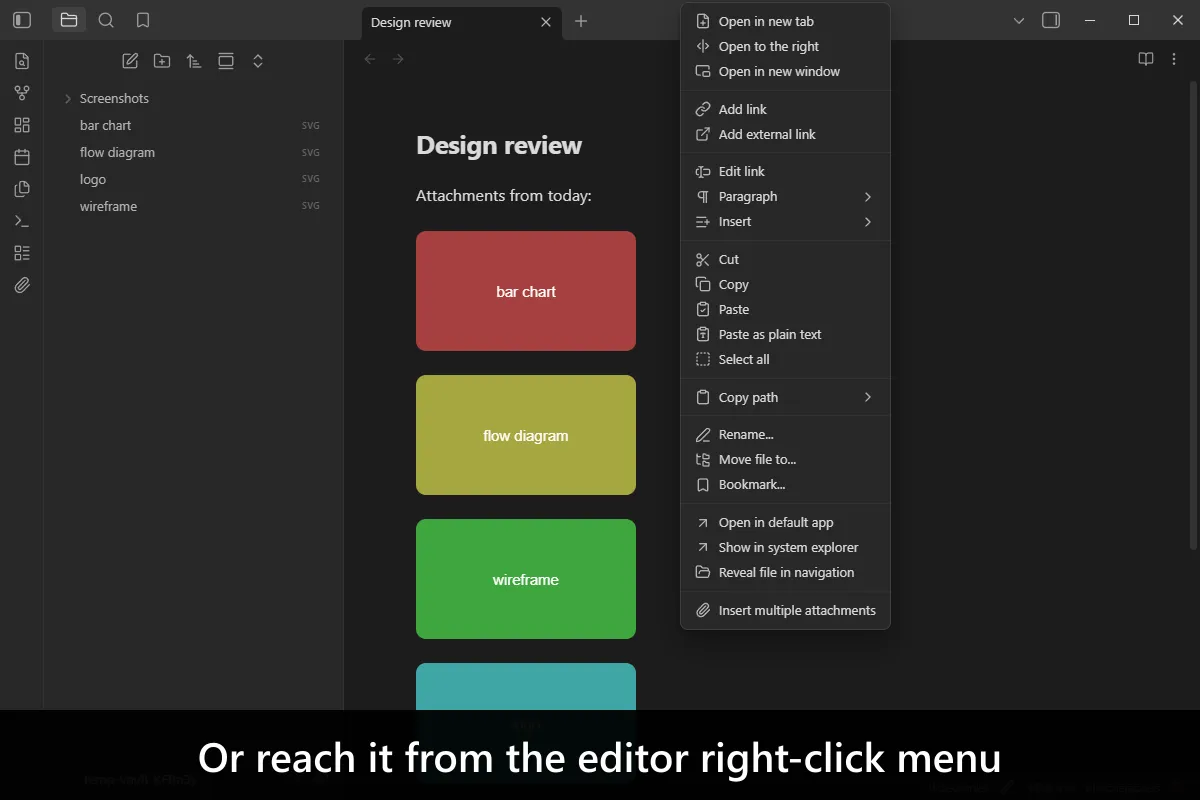Choose Show in system explorer
The height and width of the screenshot is (800, 1200).
tap(785, 547)
